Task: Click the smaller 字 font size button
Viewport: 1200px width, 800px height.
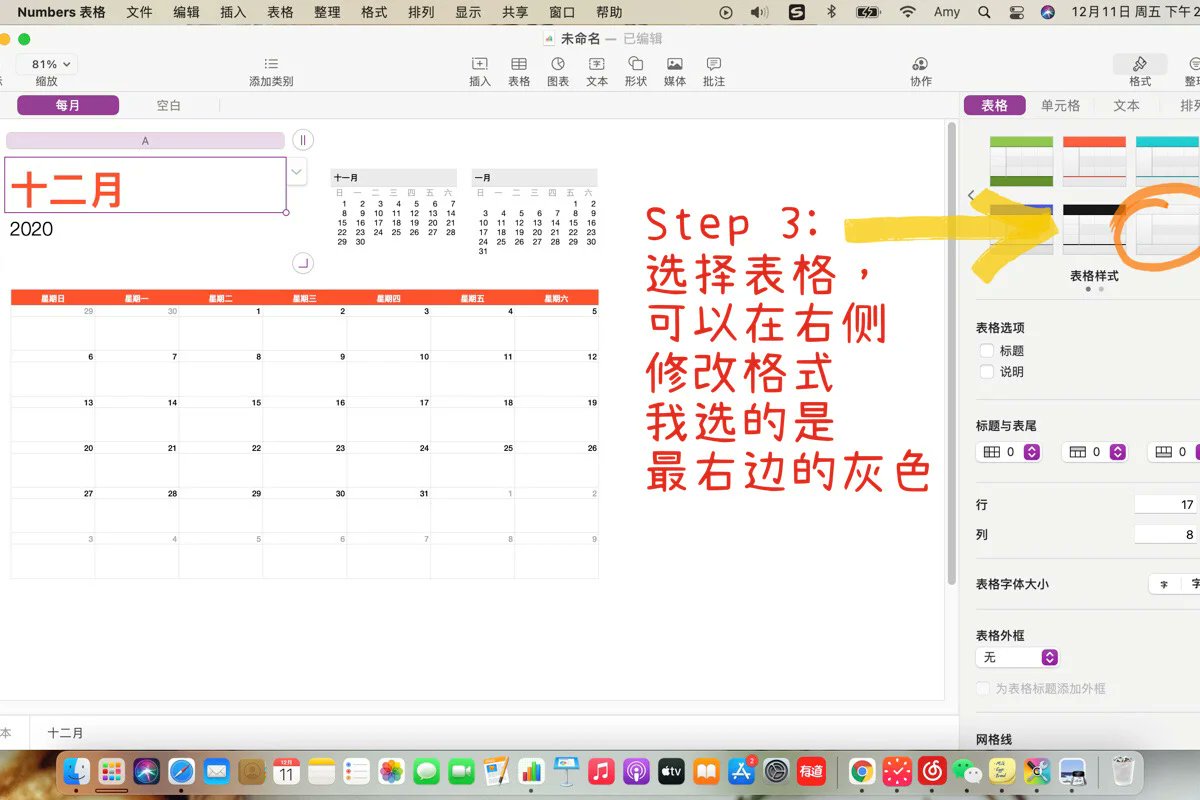Action: click(x=1165, y=584)
